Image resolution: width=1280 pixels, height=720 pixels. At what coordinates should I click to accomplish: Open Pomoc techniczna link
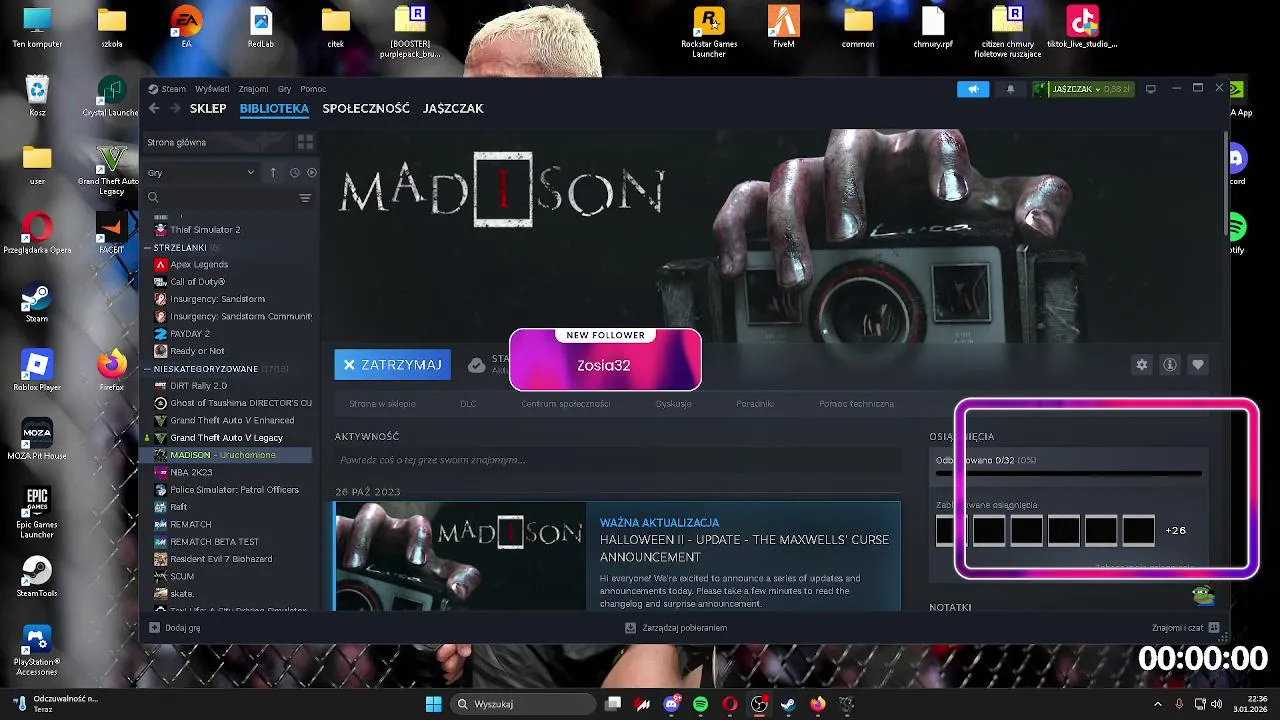[x=856, y=404]
